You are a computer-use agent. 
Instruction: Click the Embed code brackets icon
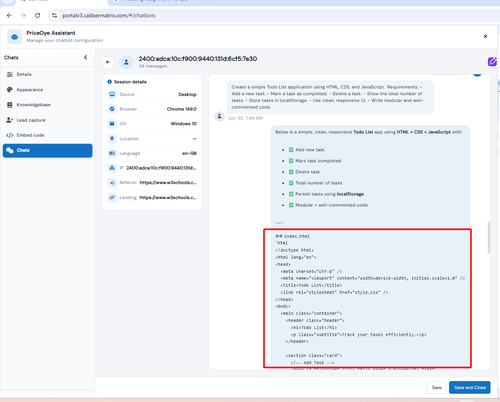10,135
